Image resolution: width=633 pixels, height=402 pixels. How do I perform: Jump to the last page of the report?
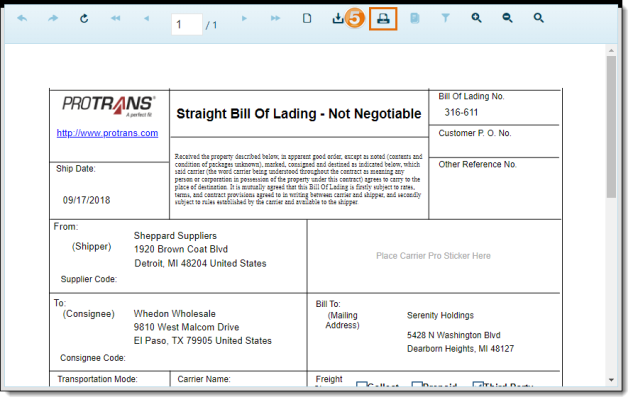click(x=275, y=19)
